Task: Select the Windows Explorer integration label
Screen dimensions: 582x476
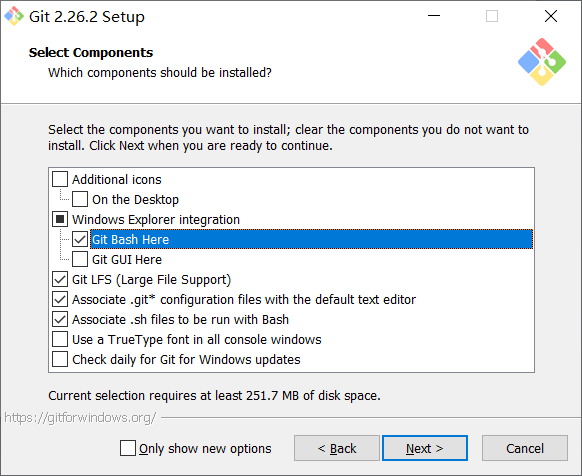Action: 156,219
